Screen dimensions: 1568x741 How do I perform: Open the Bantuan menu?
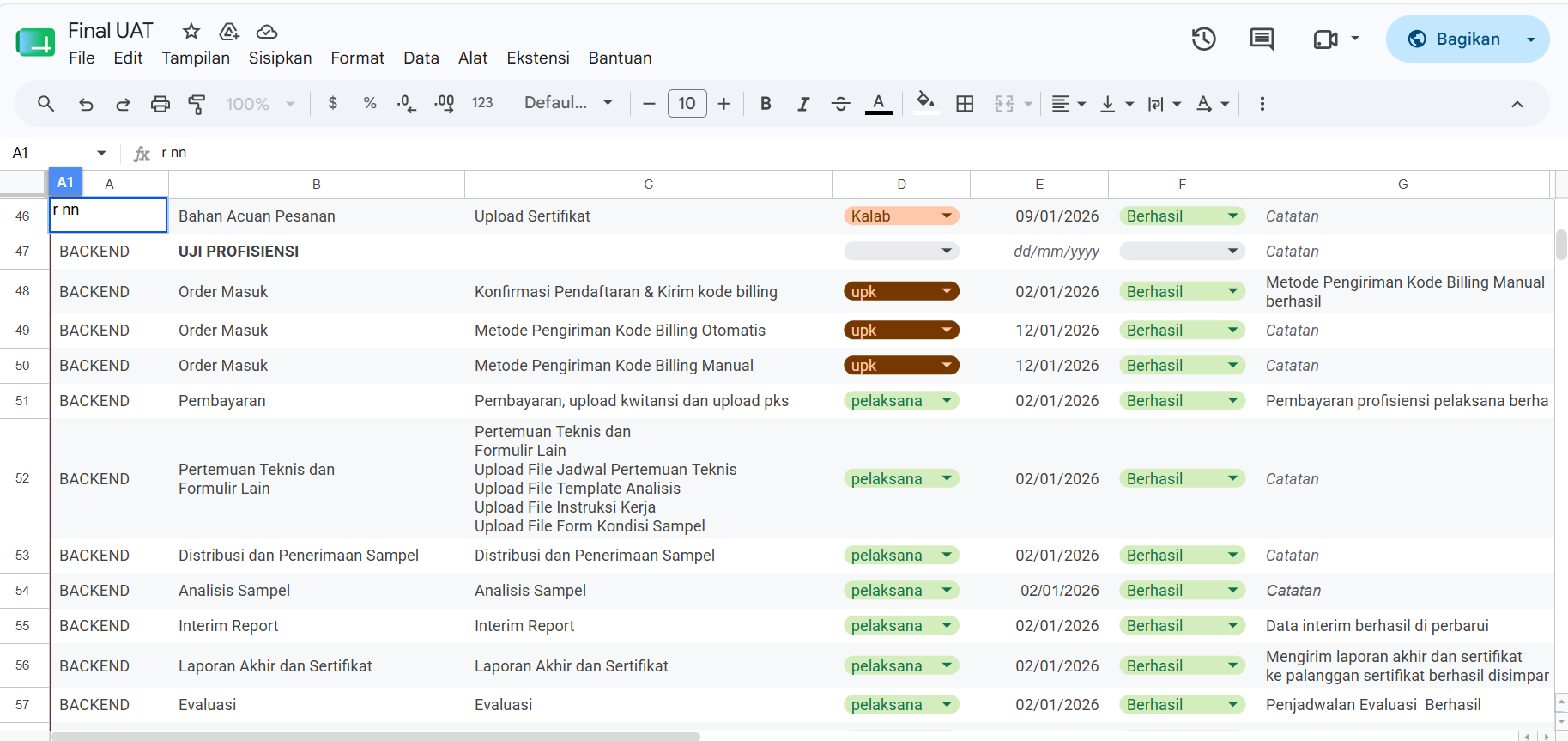[x=620, y=58]
